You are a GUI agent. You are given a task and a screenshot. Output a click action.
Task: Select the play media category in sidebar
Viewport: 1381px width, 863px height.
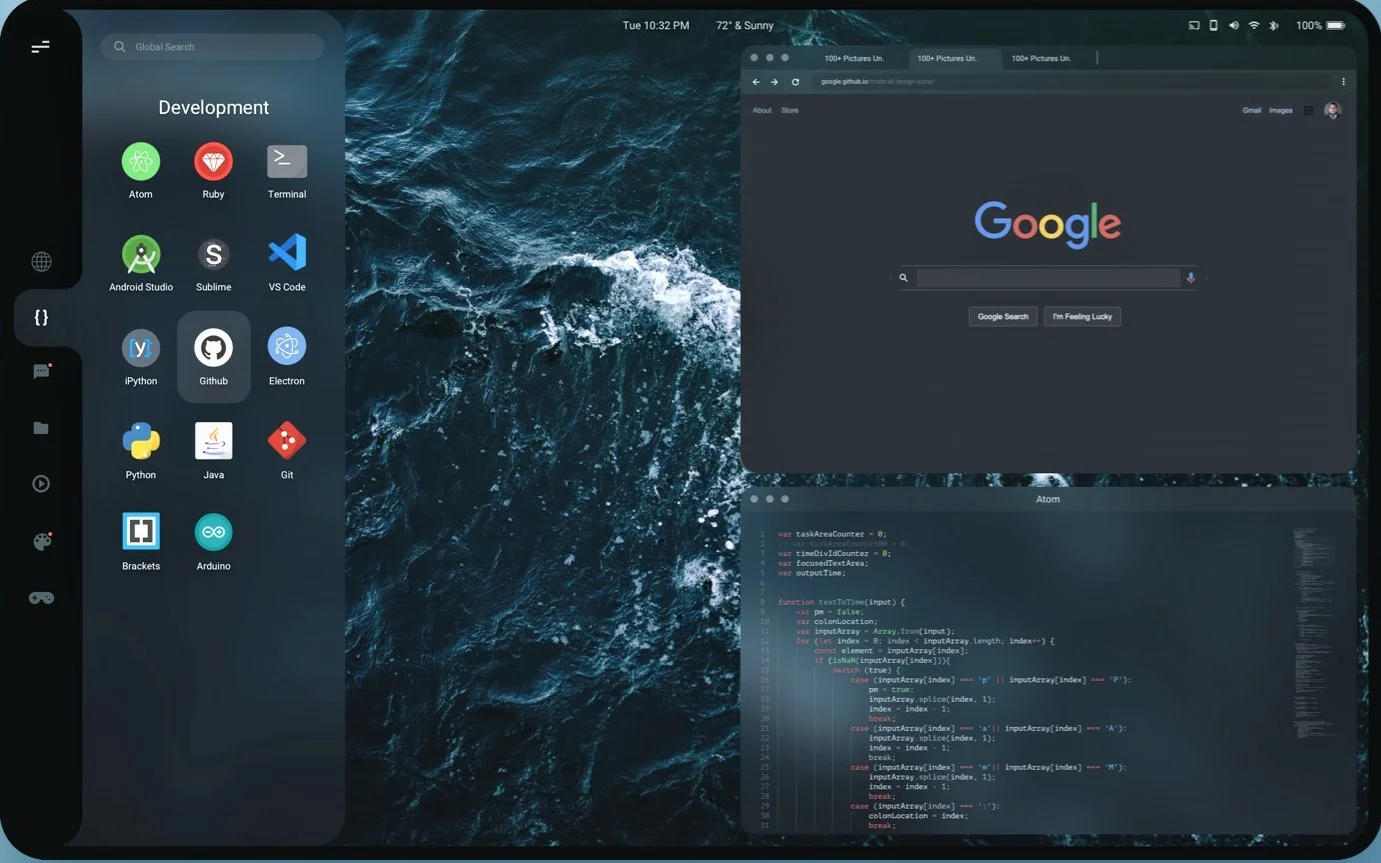[41, 484]
